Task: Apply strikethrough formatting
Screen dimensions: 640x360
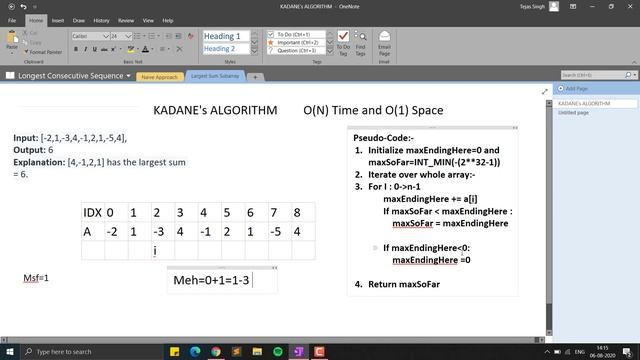Action: click(x=104, y=49)
